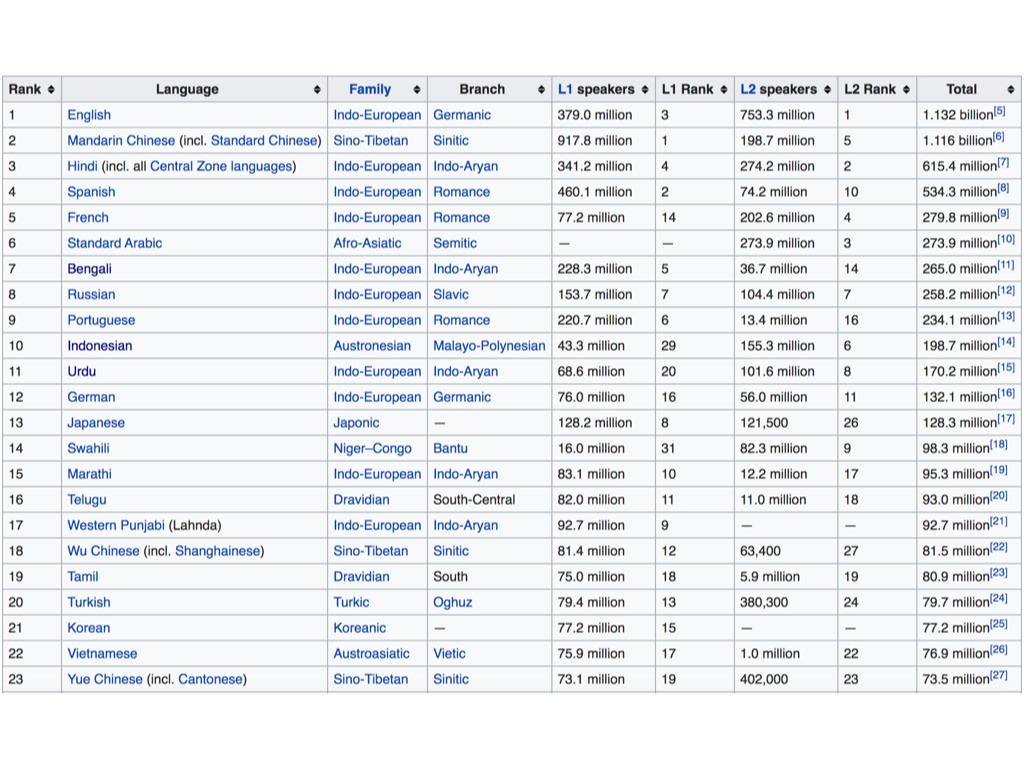The image size is (1024, 768).
Task: Sort by L2 speakers arrows
Action: click(x=827, y=89)
